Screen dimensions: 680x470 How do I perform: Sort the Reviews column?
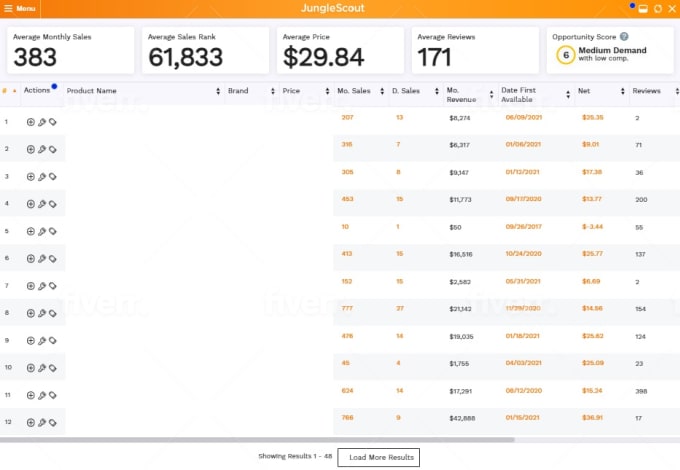coord(677,91)
